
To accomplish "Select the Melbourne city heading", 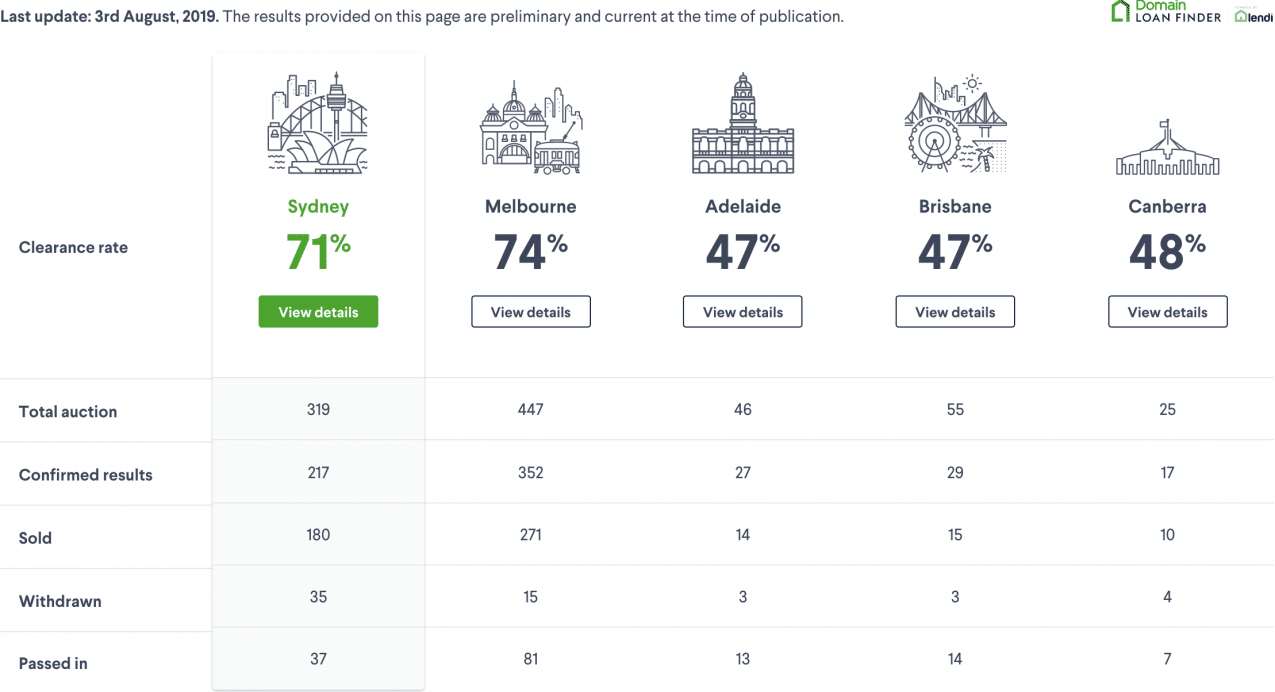I will coord(530,207).
